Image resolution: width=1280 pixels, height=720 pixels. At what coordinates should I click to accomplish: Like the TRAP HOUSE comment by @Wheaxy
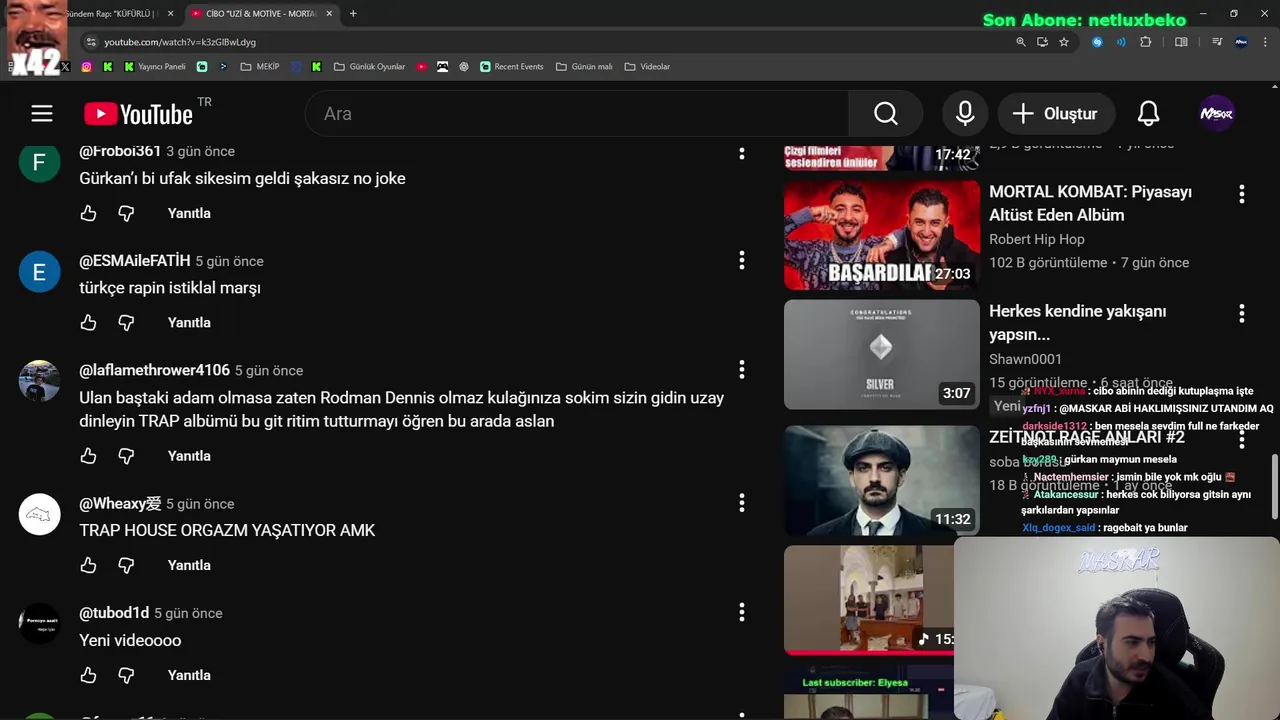click(89, 565)
